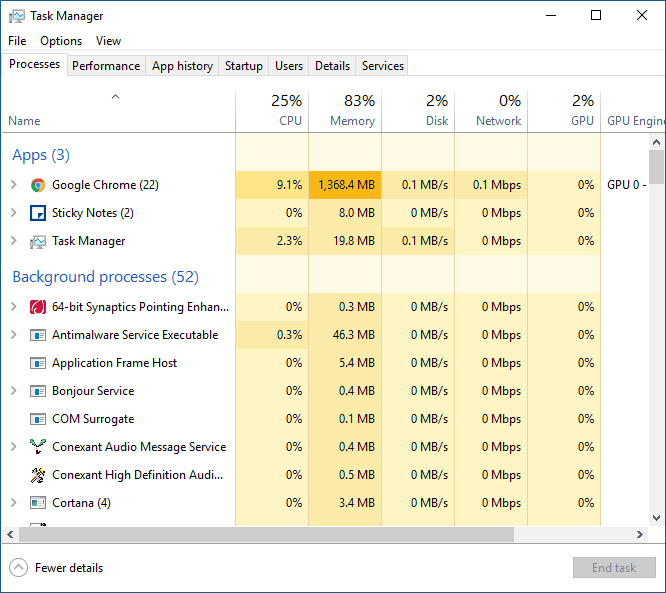This screenshot has width=666, height=593.
Task: Click the Fewer details arrow icon
Action: click(x=18, y=568)
